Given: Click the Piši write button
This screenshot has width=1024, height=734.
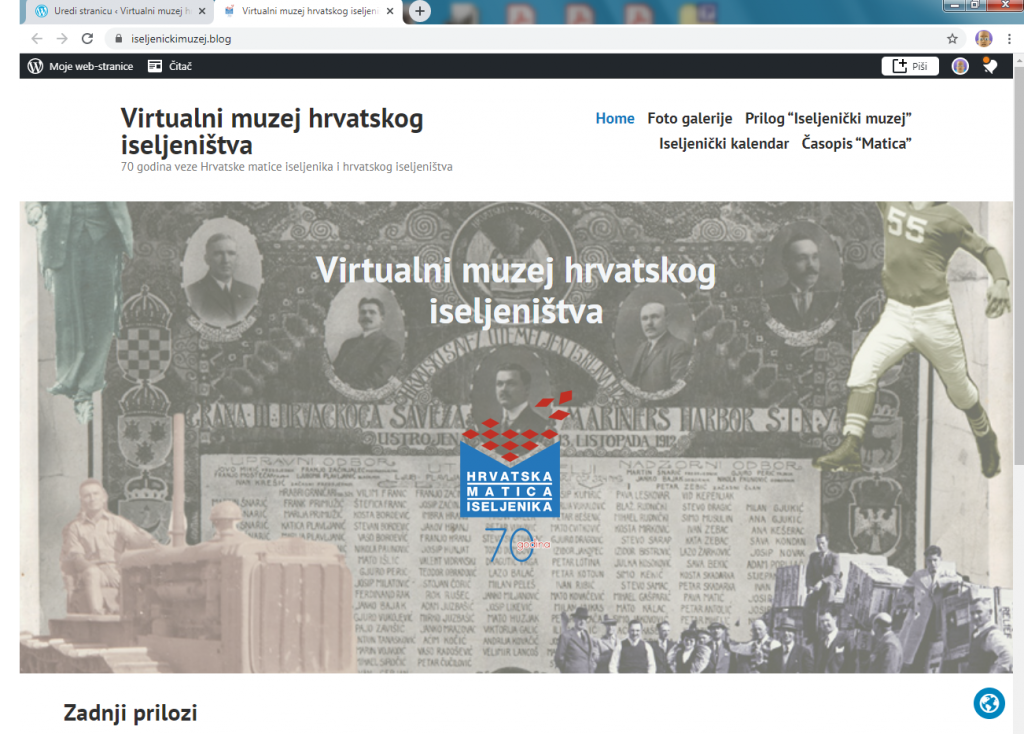Looking at the screenshot, I should click(910, 66).
